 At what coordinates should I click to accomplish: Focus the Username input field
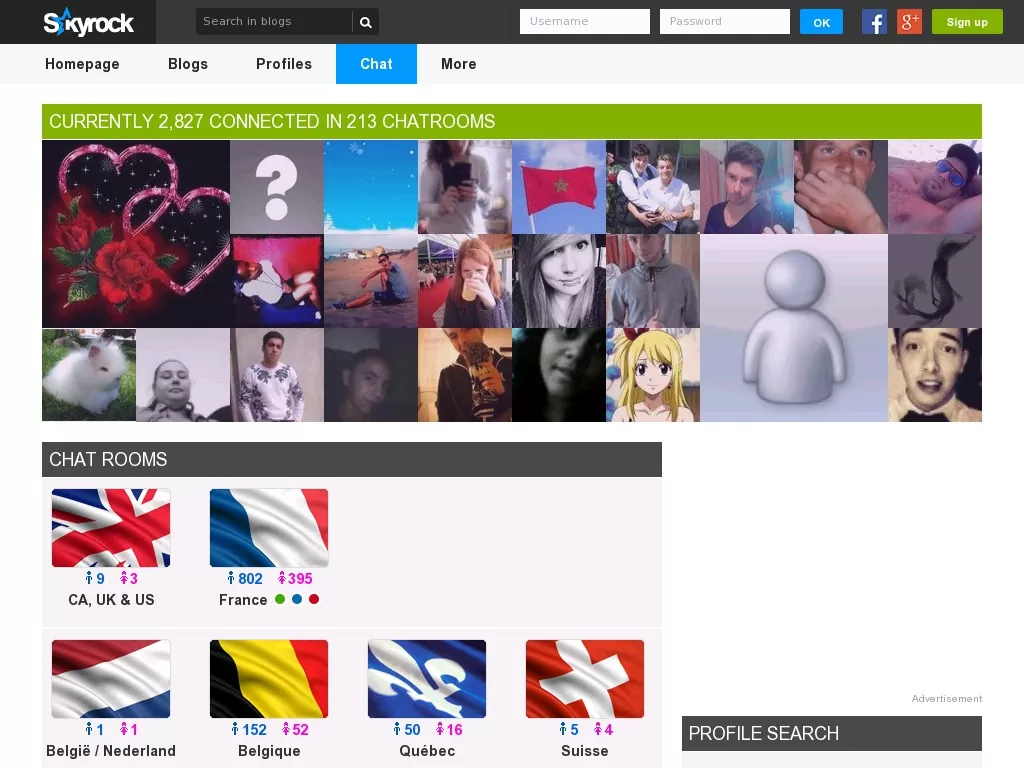tap(585, 22)
